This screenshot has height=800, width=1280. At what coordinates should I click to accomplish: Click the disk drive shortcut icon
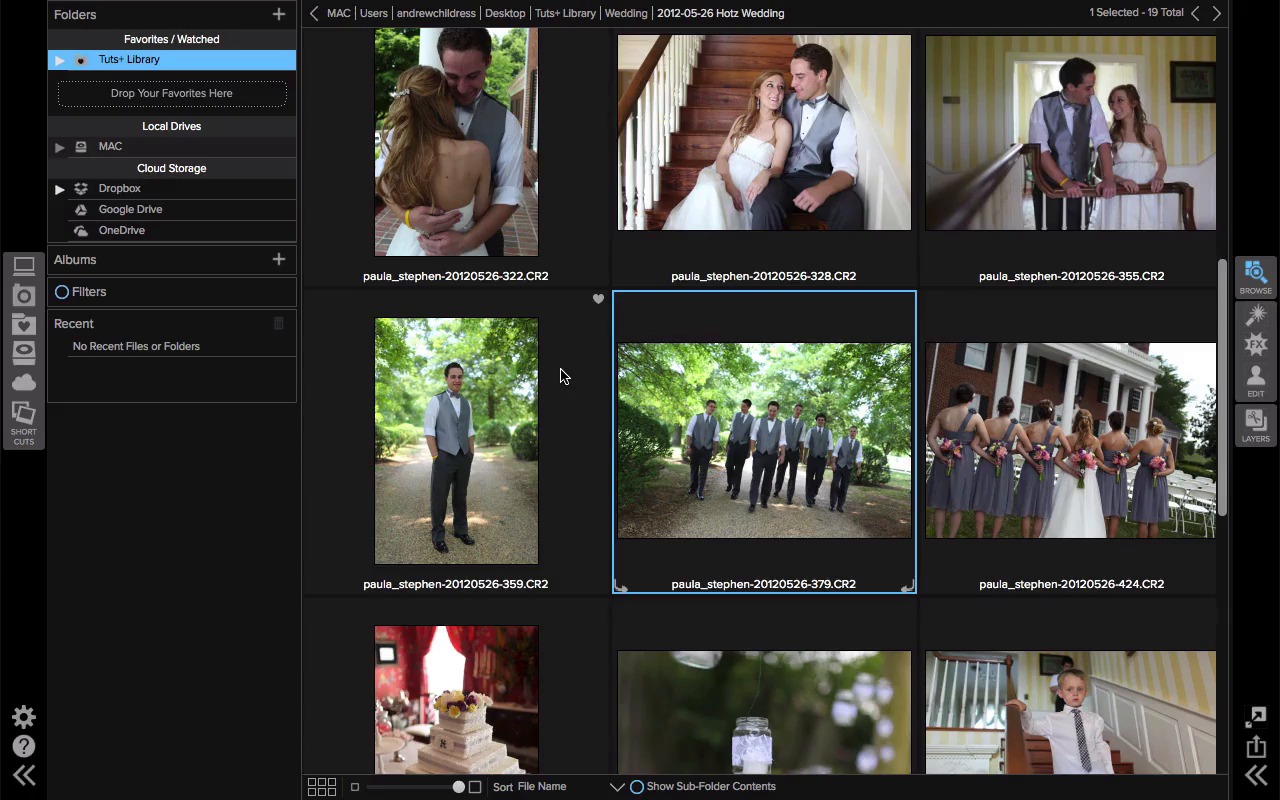(x=24, y=353)
